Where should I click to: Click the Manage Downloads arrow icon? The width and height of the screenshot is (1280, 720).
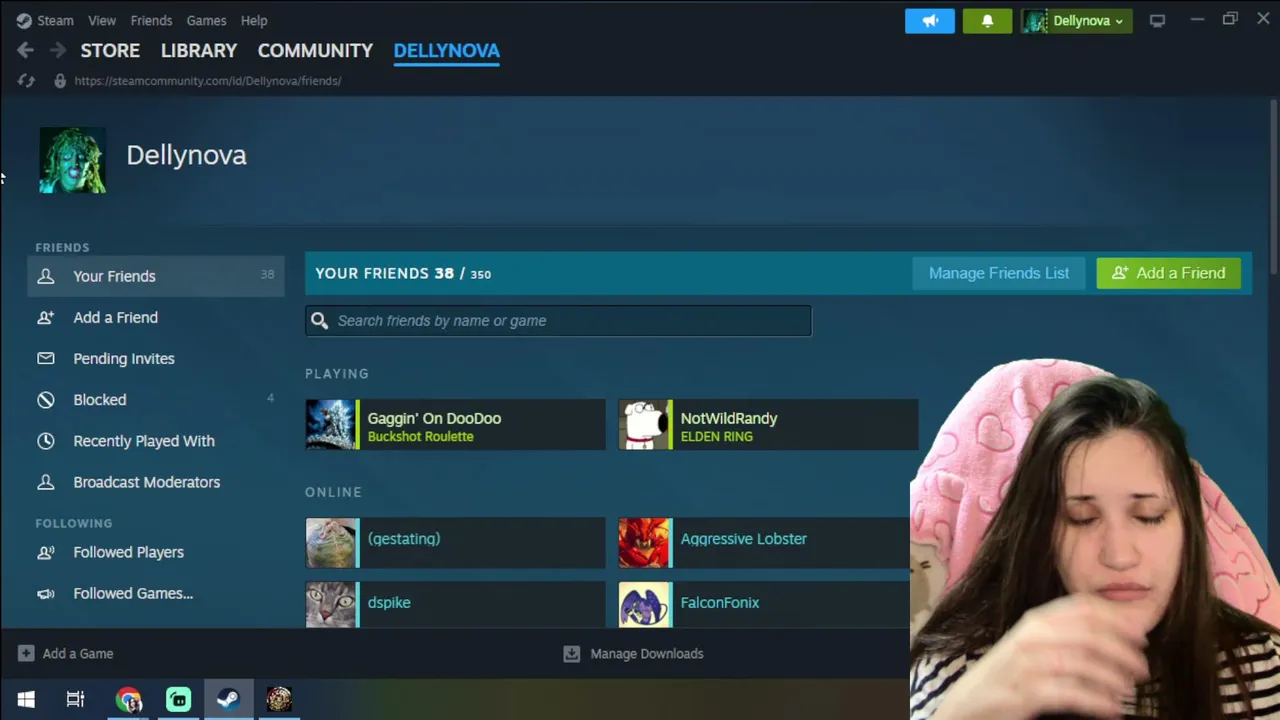571,653
